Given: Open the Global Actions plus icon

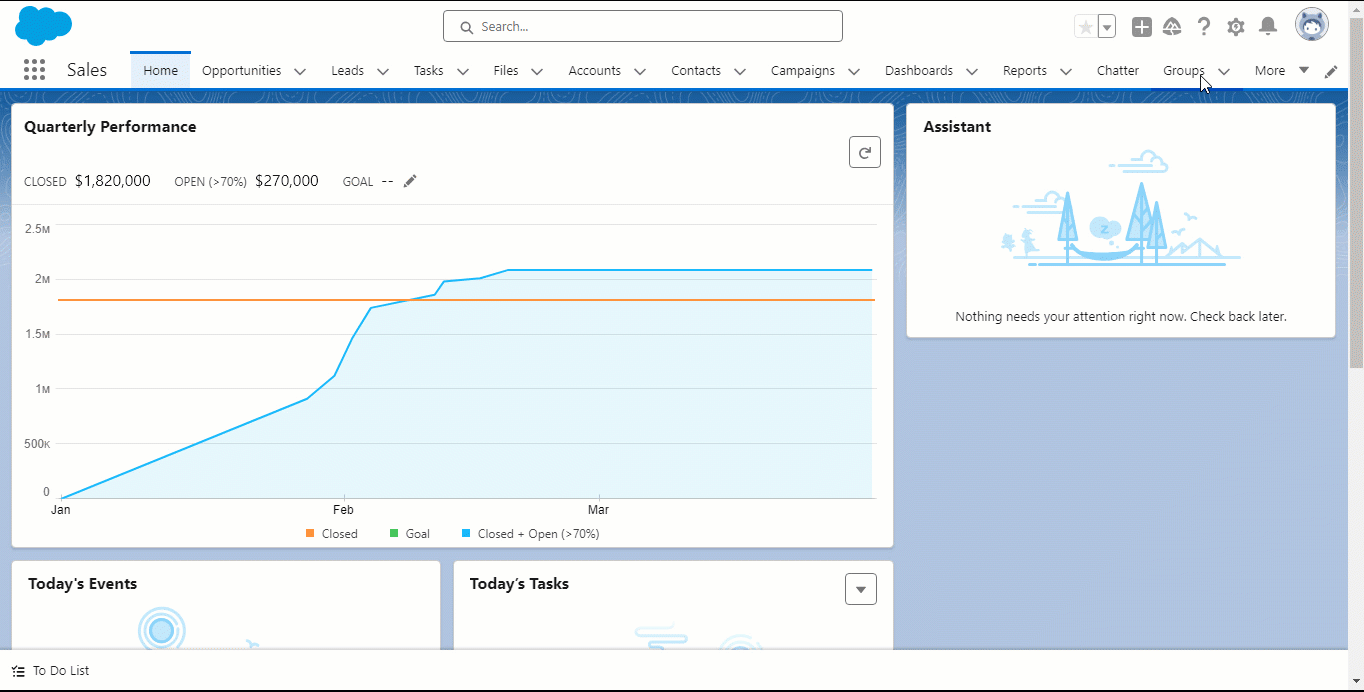Looking at the screenshot, I should (1142, 27).
